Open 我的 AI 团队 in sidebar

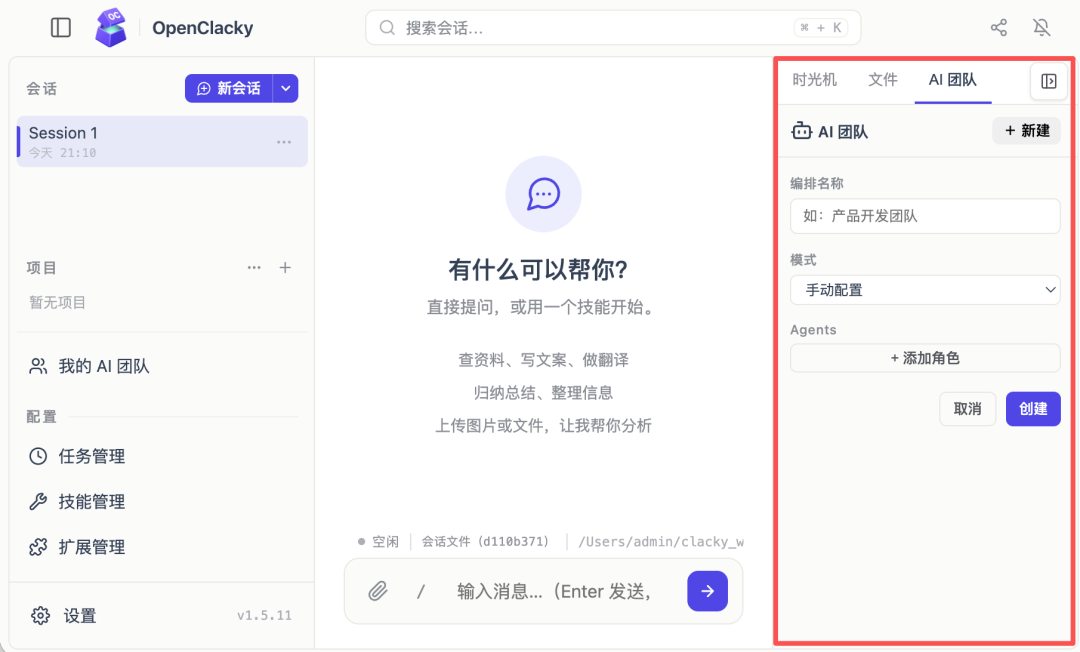click(89, 366)
